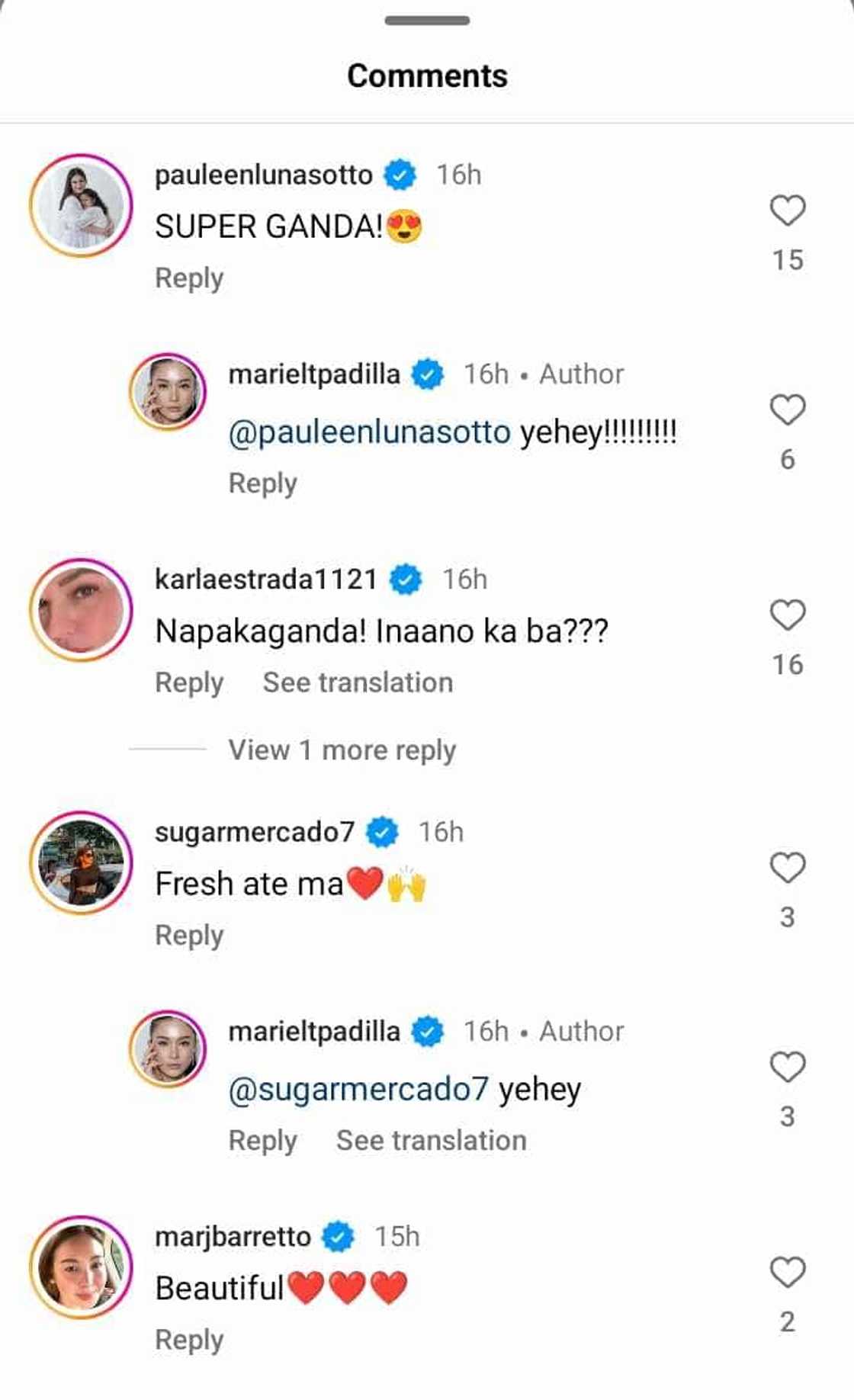Image resolution: width=854 pixels, height=1400 pixels.
Task: Reply to marjbarretto's Beautiful comment
Action: pos(189,1340)
